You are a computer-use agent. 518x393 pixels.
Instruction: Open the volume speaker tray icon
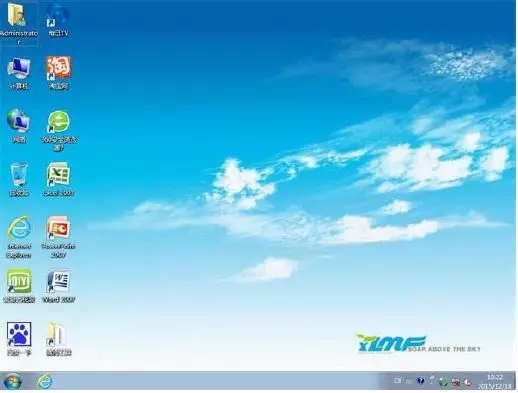coord(468,382)
